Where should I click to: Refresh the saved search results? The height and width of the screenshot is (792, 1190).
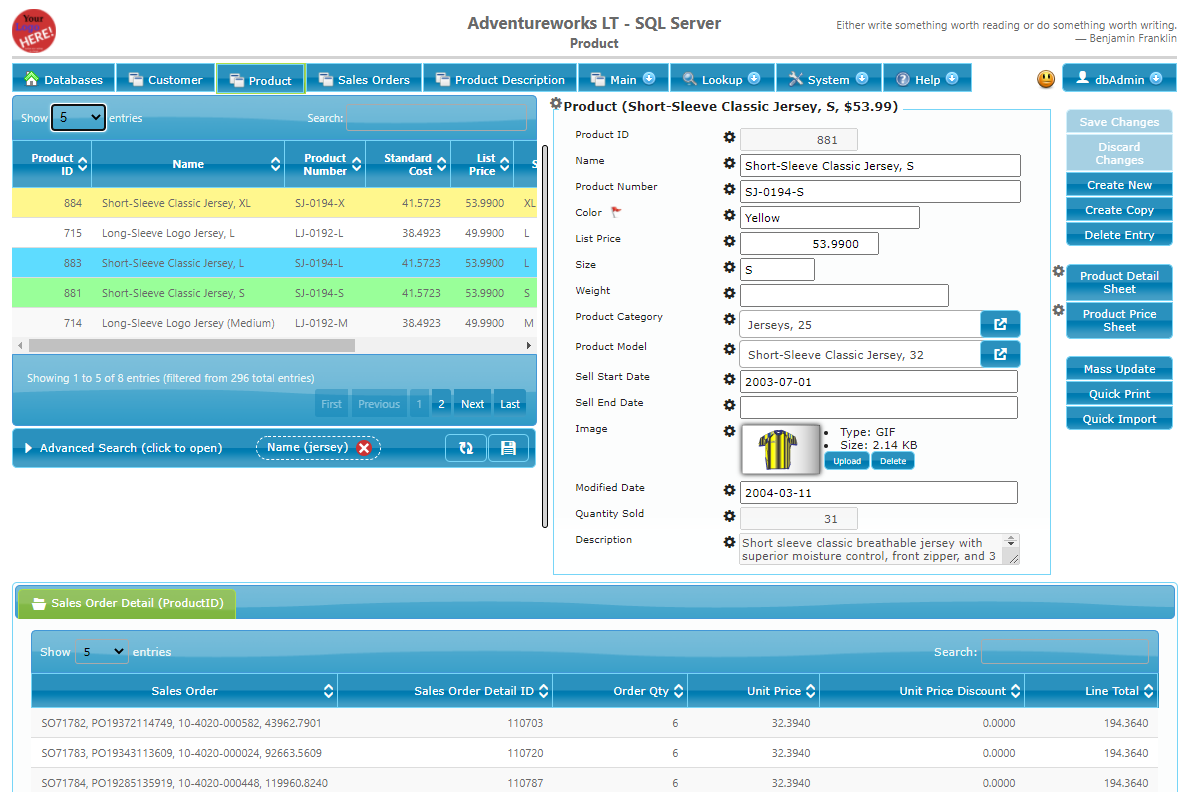pos(465,448)
